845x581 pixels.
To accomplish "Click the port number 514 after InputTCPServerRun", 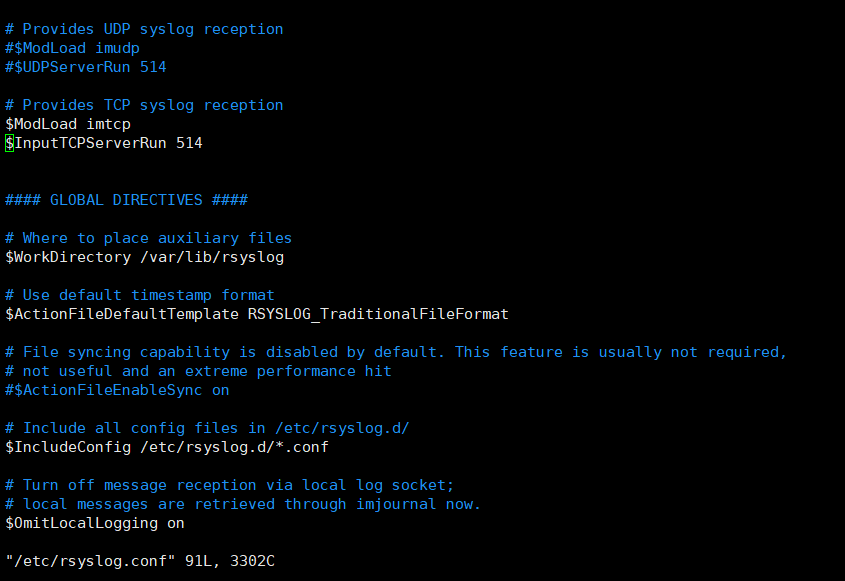I will click(x=189, y=144).
